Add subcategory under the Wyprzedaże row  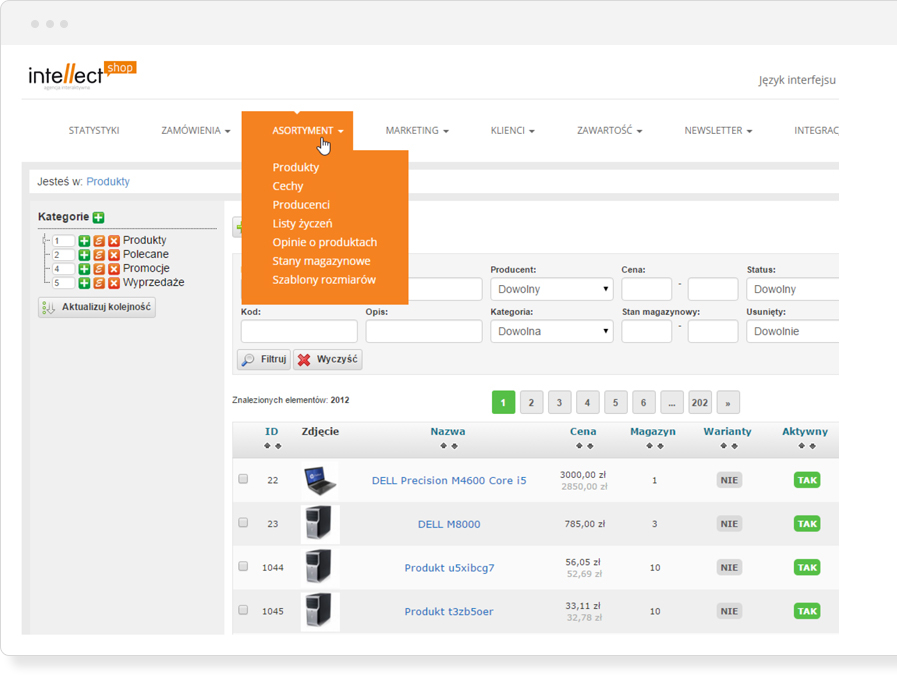click(84, 283)
